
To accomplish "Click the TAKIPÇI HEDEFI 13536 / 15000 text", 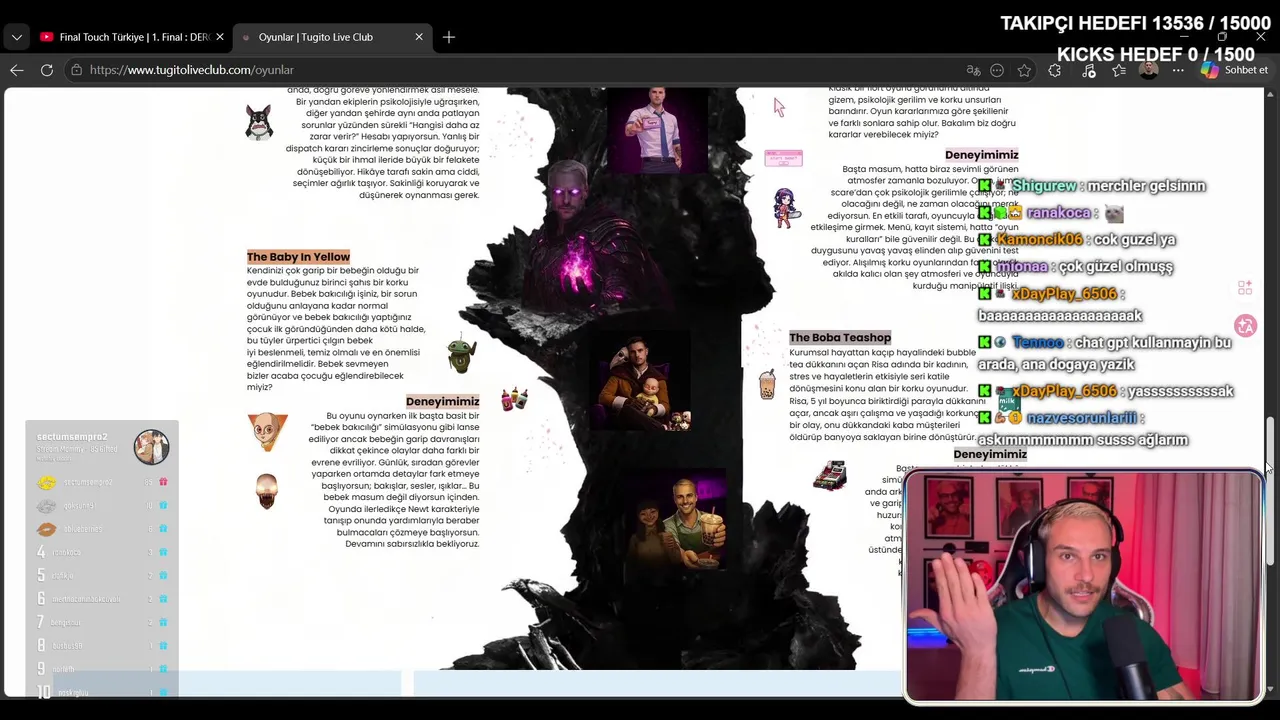I will click(x=1136, y=24).
